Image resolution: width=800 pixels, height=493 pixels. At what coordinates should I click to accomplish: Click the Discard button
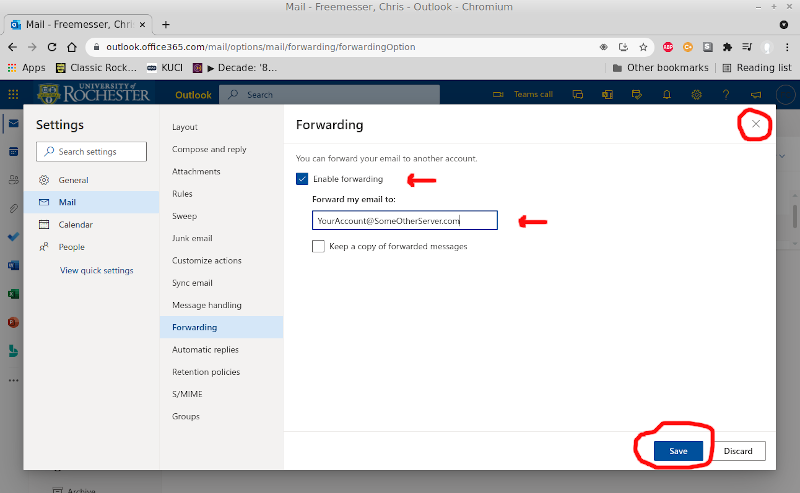tap(738, 451)
